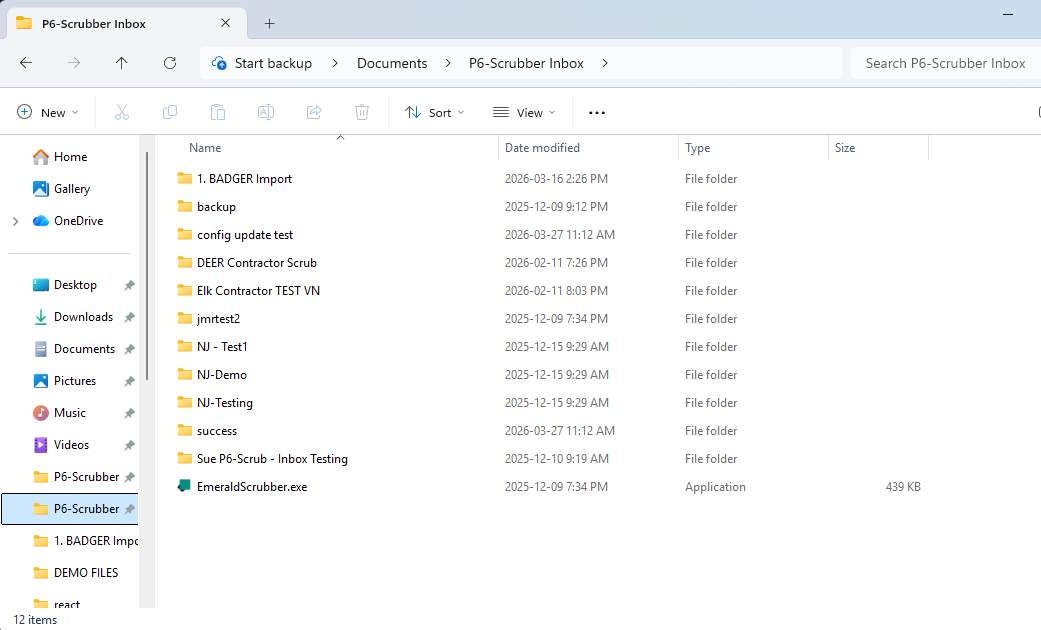Cut the selected item using the scissors icon

point(122,112)
